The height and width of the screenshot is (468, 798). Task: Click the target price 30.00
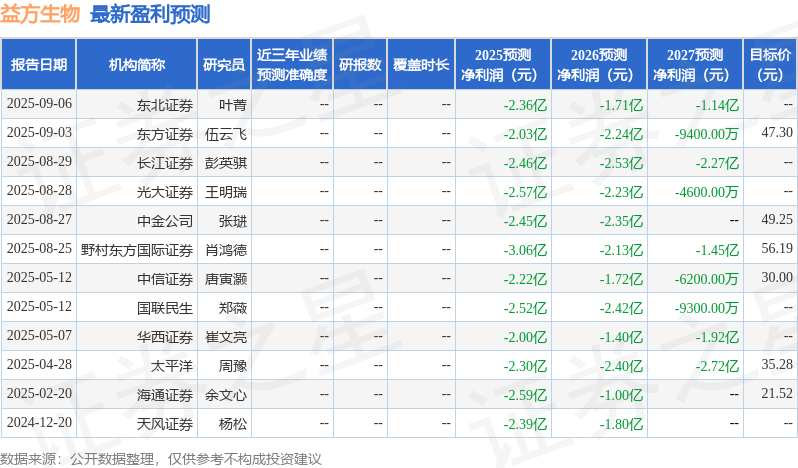click(x=777, y=278)
